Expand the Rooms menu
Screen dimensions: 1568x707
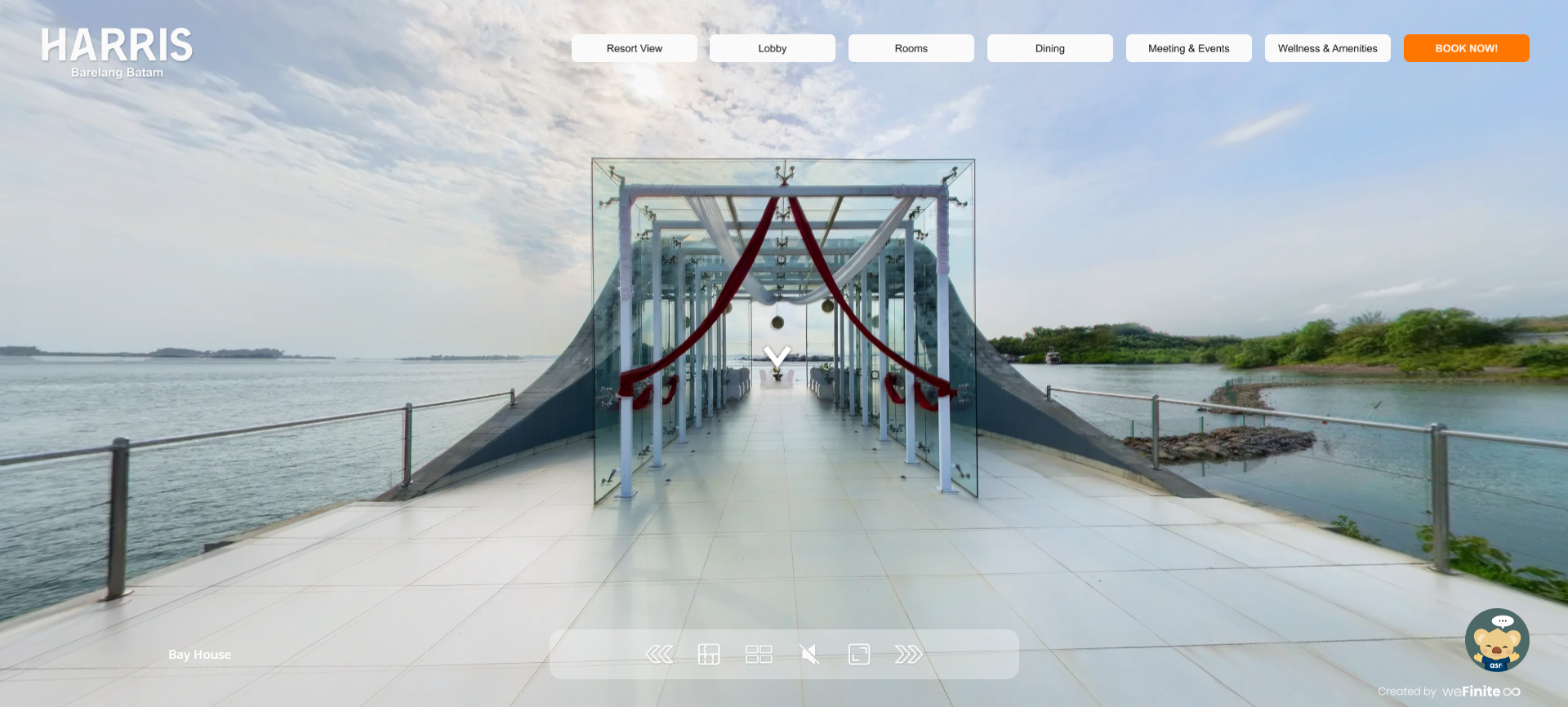911,48
